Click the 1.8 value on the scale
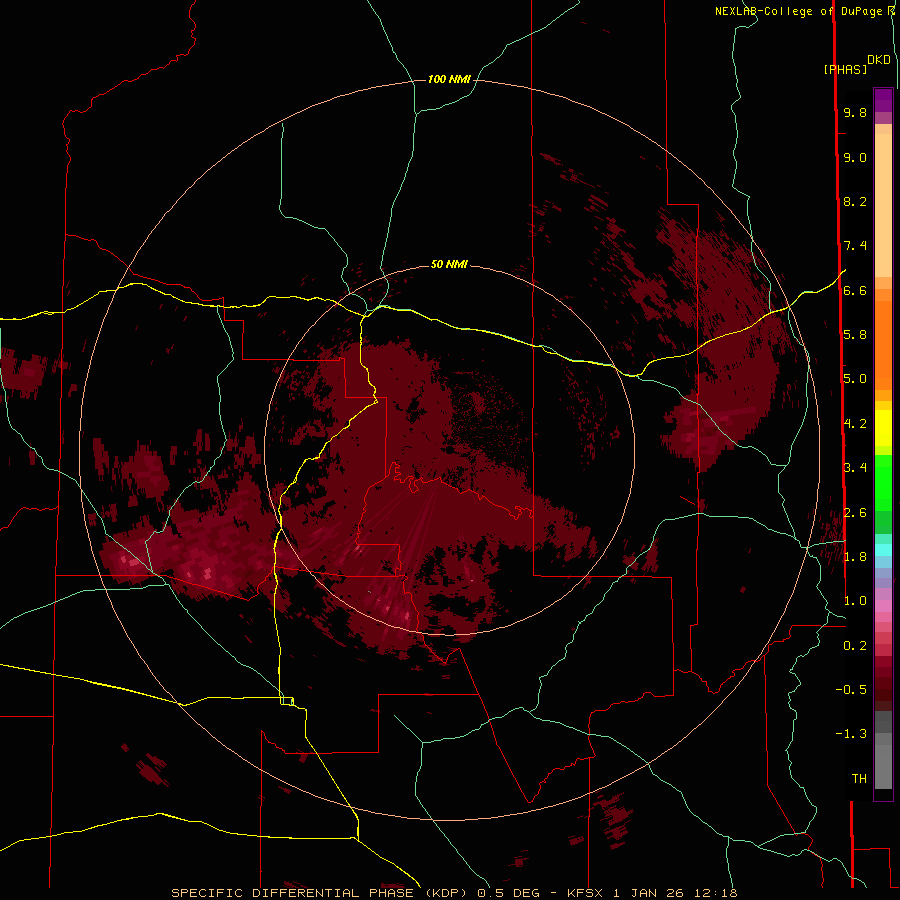This screenshot has width=900, height=900. 855,557
